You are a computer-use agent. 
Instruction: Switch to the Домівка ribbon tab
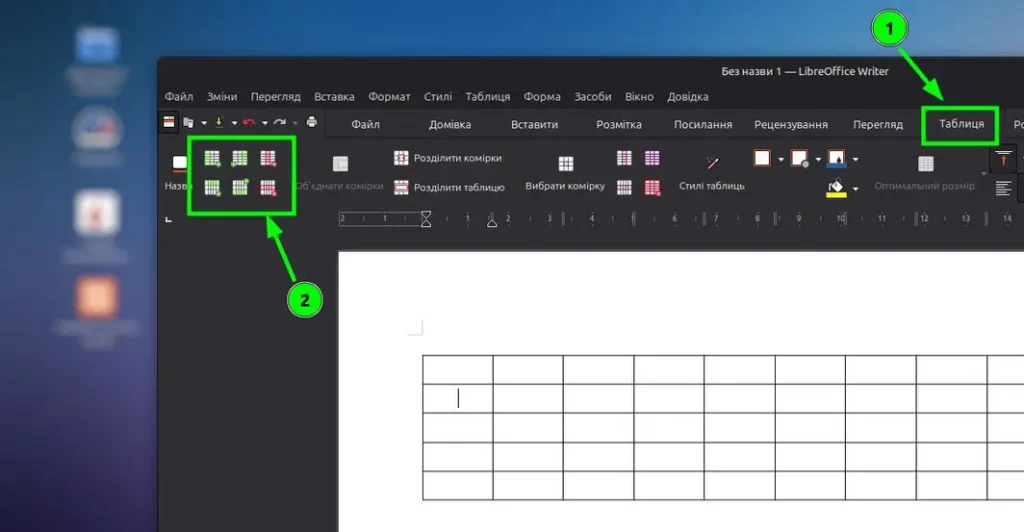click(x=450, y=124)
